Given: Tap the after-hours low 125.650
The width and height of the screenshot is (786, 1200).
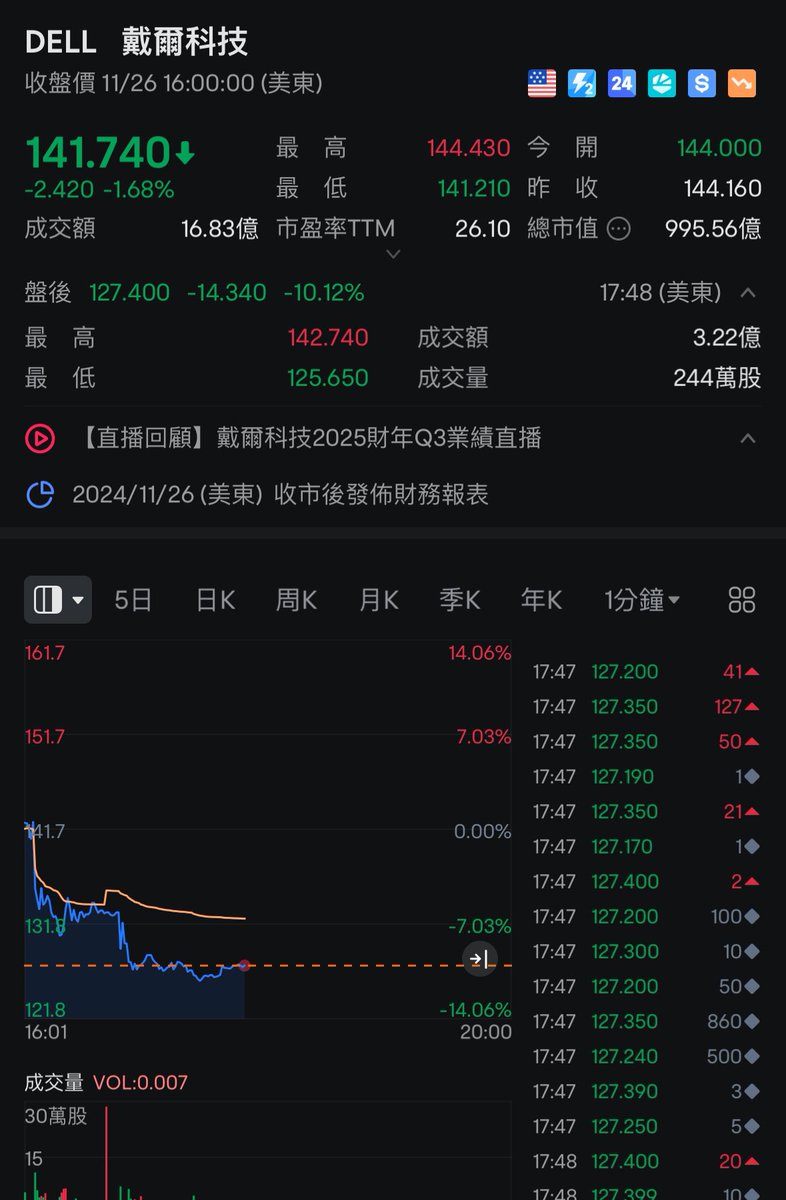Looking at the screenshot, I should 328,378.
